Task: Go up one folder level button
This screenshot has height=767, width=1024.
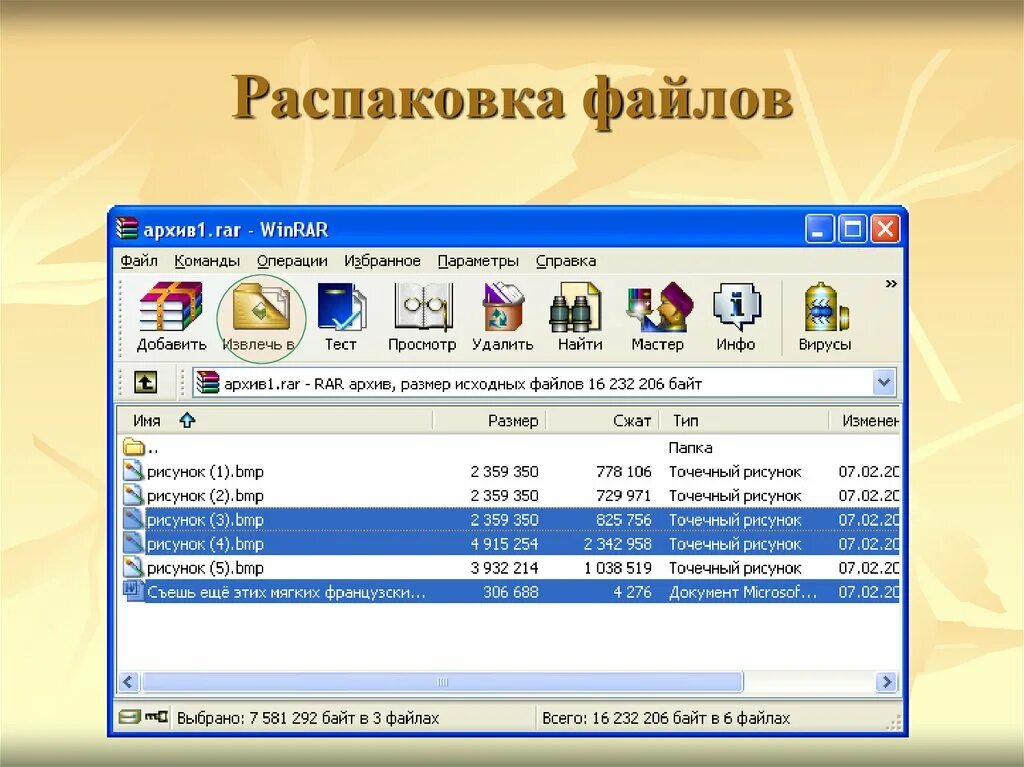Action: point(145,382)
